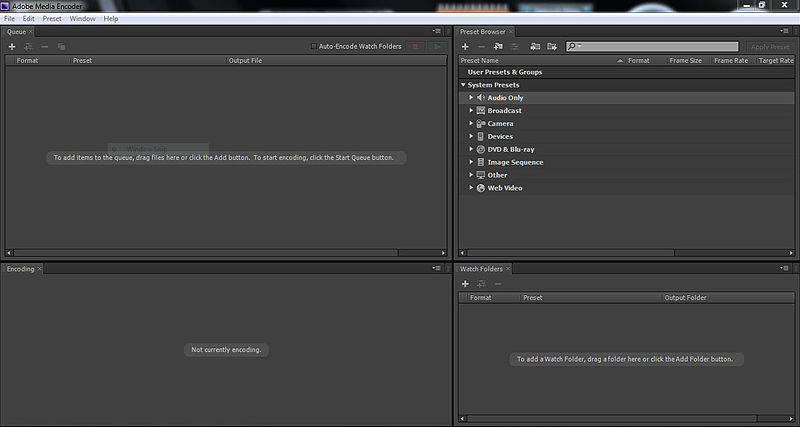The image size is (800, 427).
Task: Click the red Stop Queue button
Action: point(415,46)
